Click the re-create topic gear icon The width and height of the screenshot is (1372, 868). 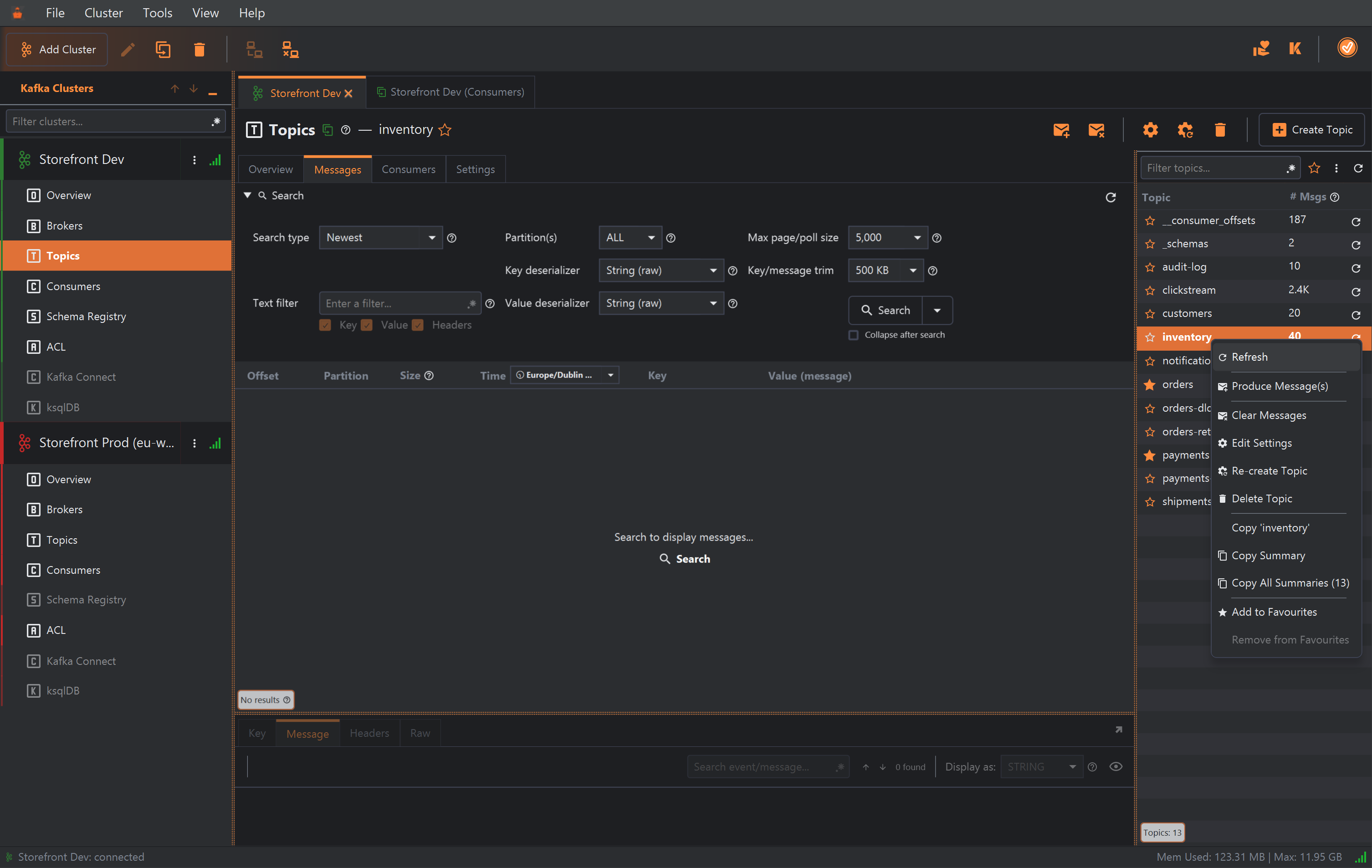[1185, 130]
